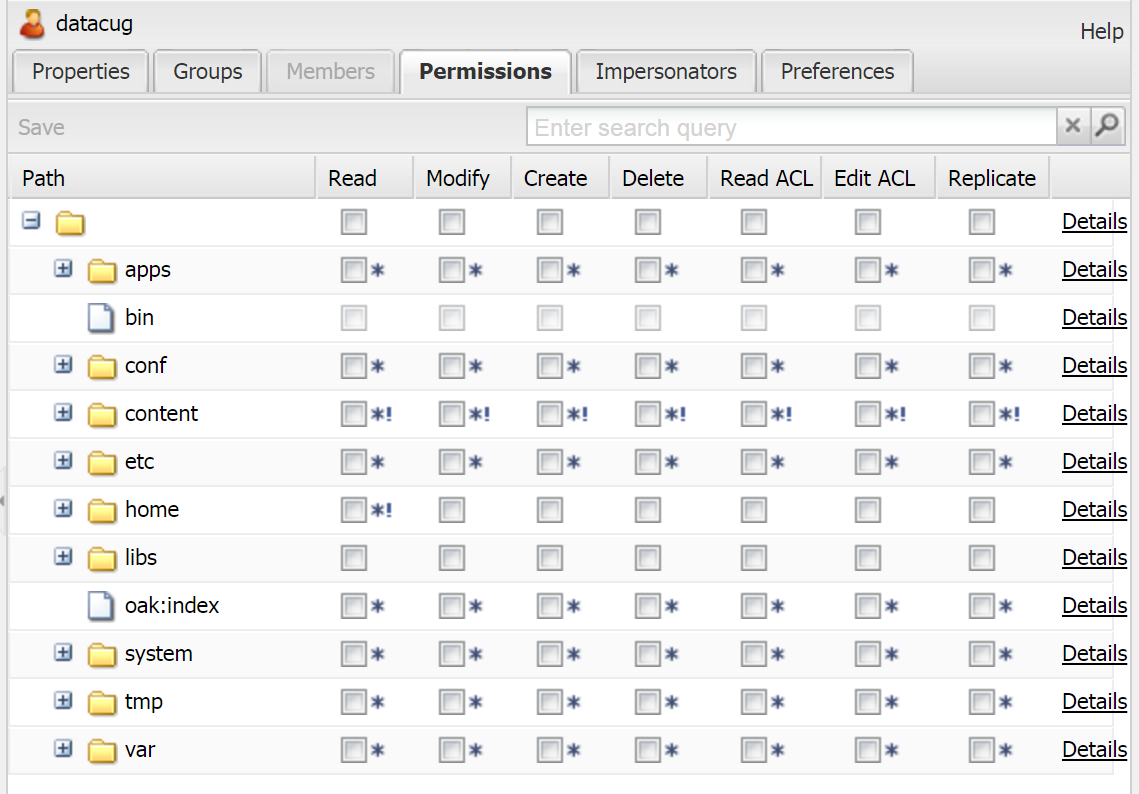Open Details link for home row
The image size is (1139, 794).
[x=1094, y=510]
